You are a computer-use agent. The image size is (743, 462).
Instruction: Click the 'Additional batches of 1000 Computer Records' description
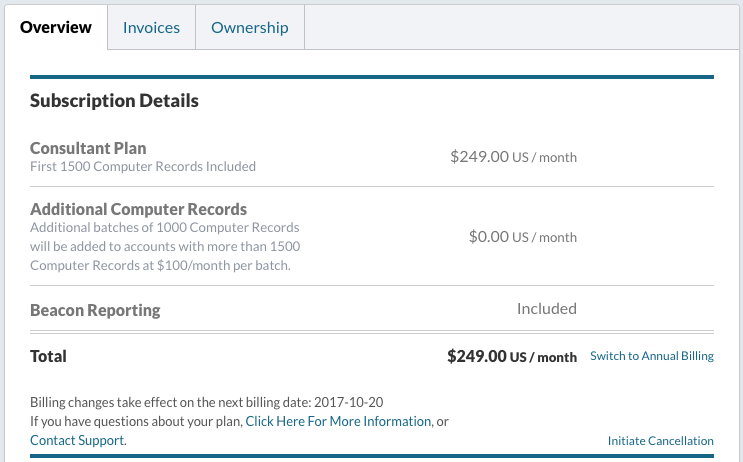click(165, 246)
